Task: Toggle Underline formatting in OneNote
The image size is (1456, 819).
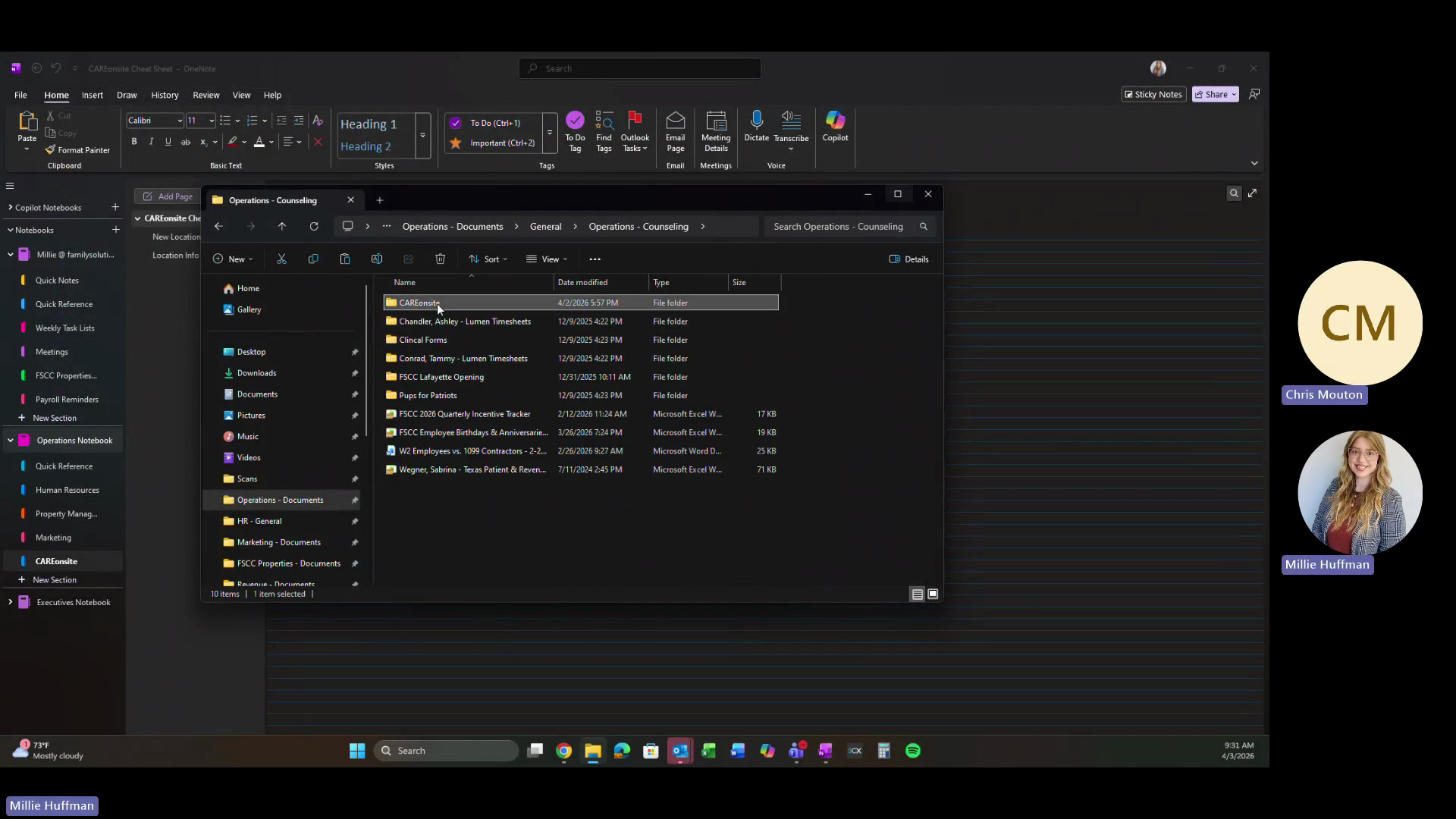Action: tap(168, 142)
